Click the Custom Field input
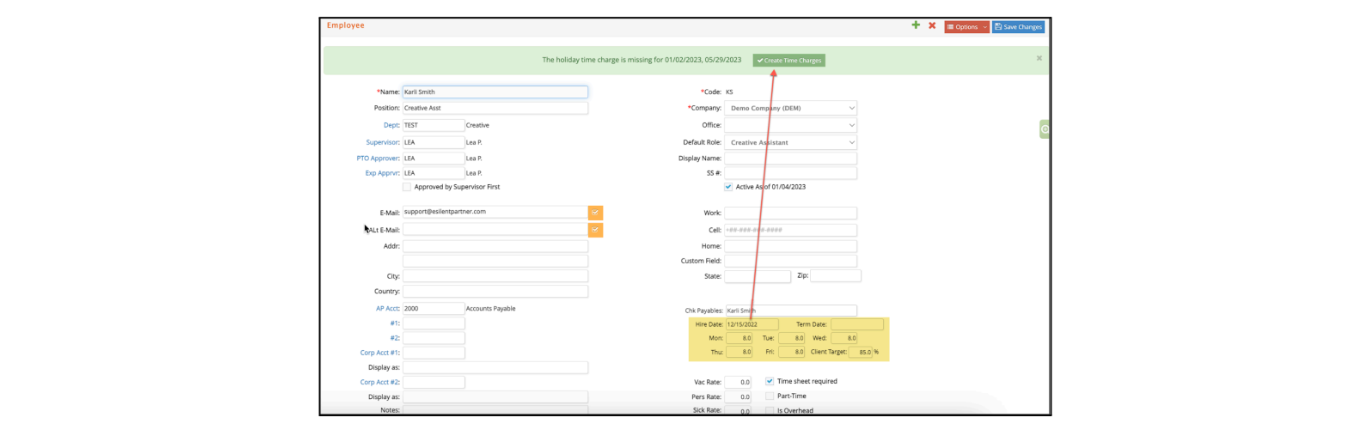Image resolution: width=1367 pixels, height=437 pixels. coord(791,261)
